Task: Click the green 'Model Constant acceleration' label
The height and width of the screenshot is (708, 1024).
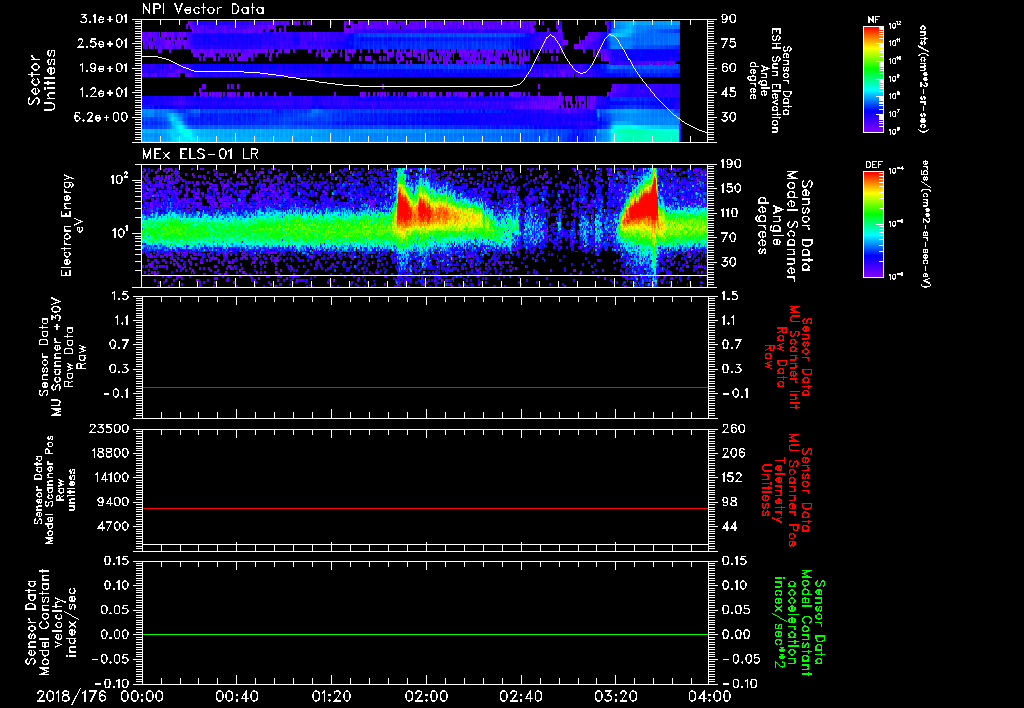Action: 798,624
